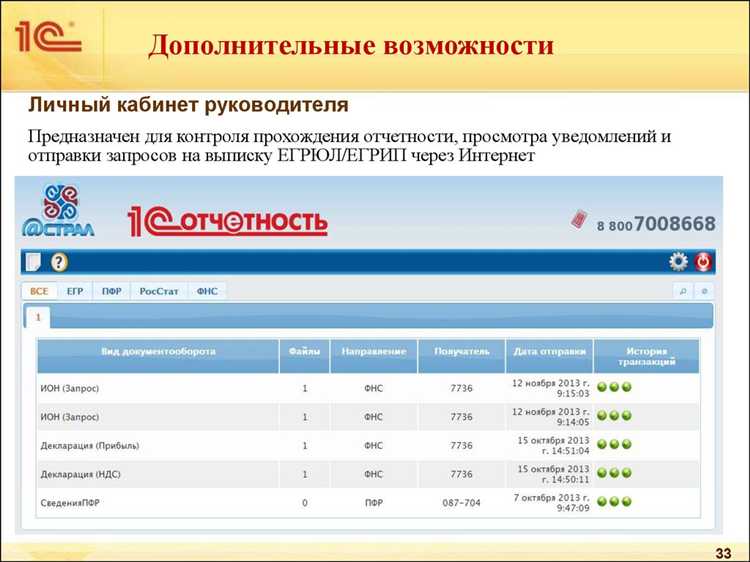
Task: Click the red power logout icon
Action: pos(704,262)
